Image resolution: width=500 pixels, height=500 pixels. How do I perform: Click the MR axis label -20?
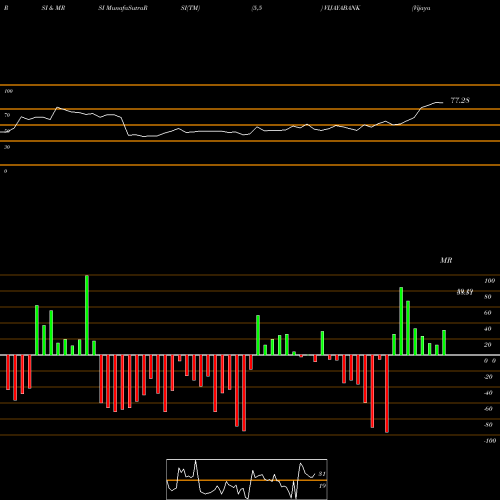(x=488, y=377)
